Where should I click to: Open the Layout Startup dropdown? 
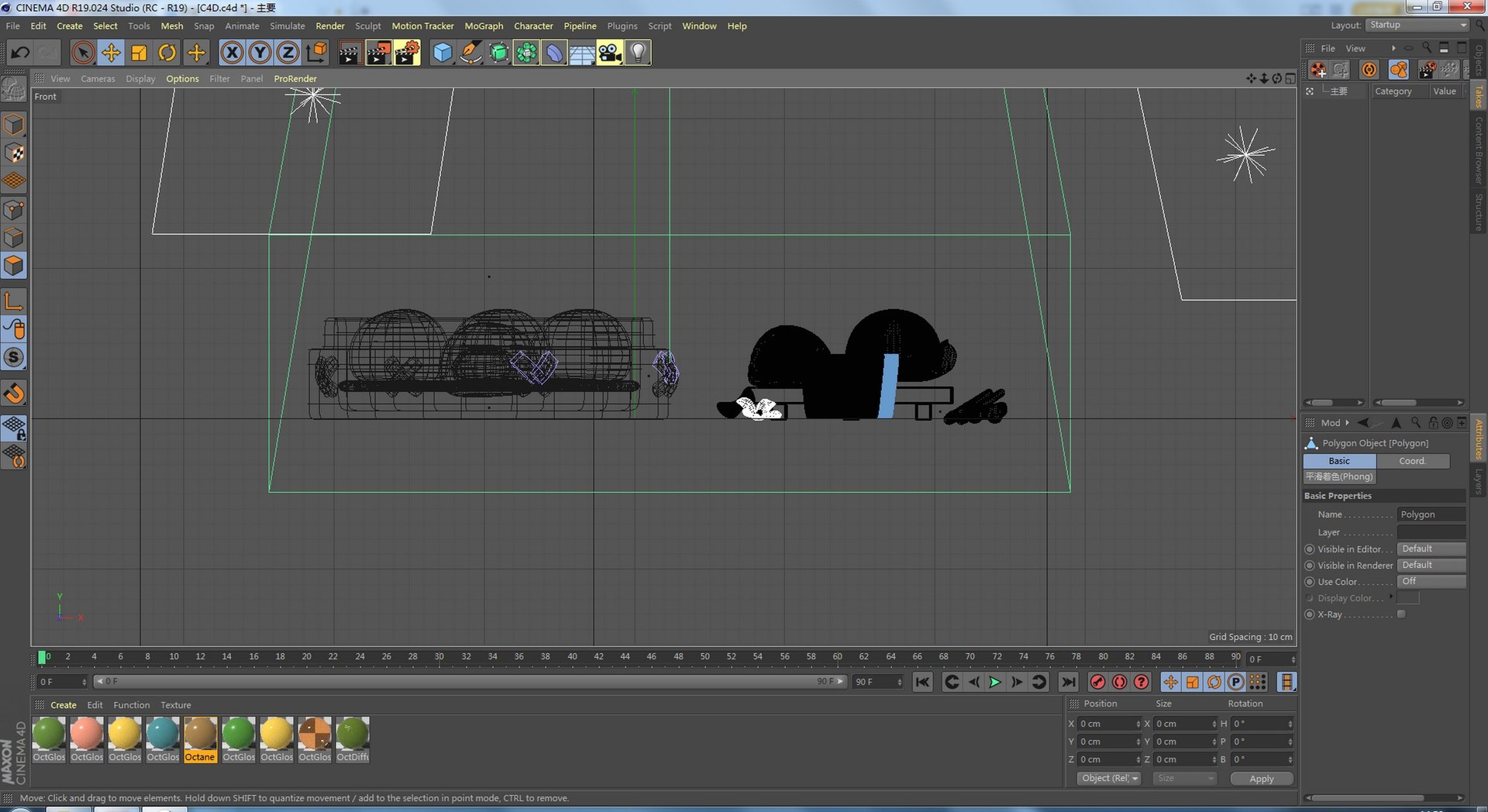point(1417,25)
